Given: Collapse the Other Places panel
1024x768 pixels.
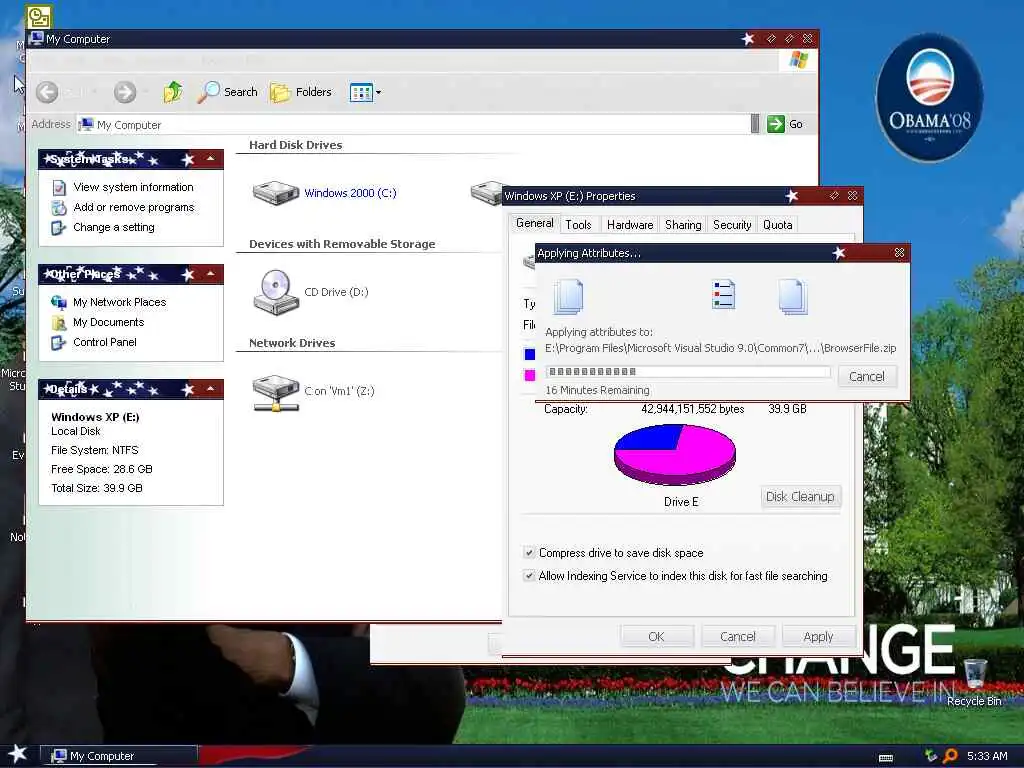Looking at the screenshot, I should coord(210,274).
